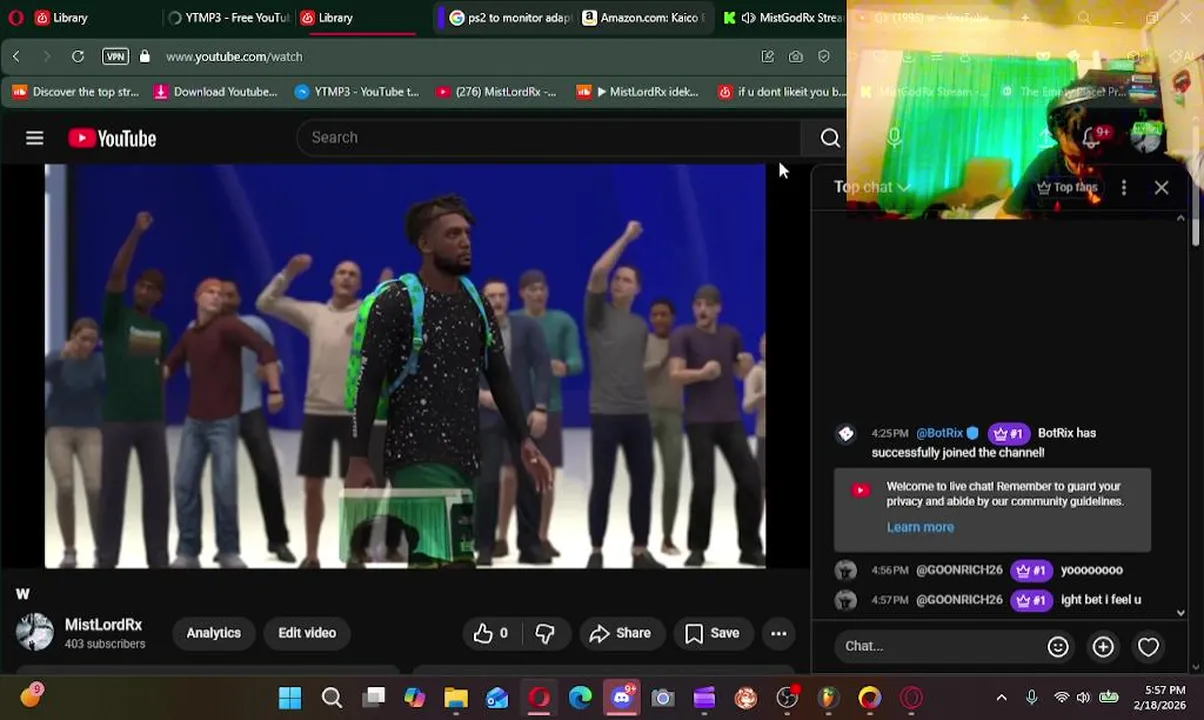The image size is (1204, 720).
Task: Open if u dont likeit you b... bookmark
Action: (x=782, y=92)
